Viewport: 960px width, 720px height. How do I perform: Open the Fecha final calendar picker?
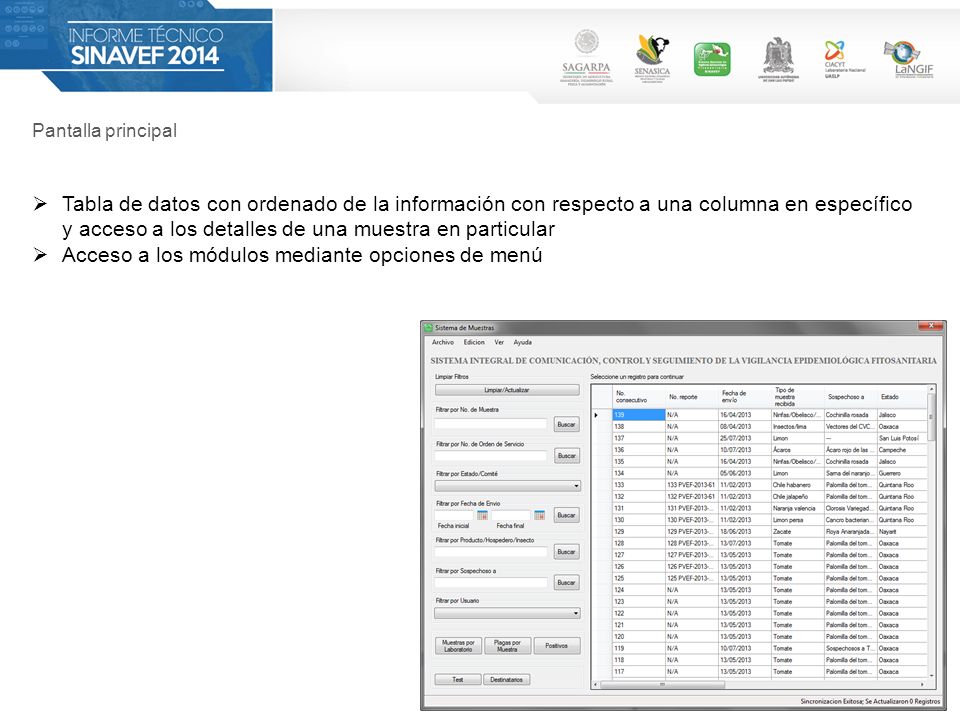(x=539, y=515)
